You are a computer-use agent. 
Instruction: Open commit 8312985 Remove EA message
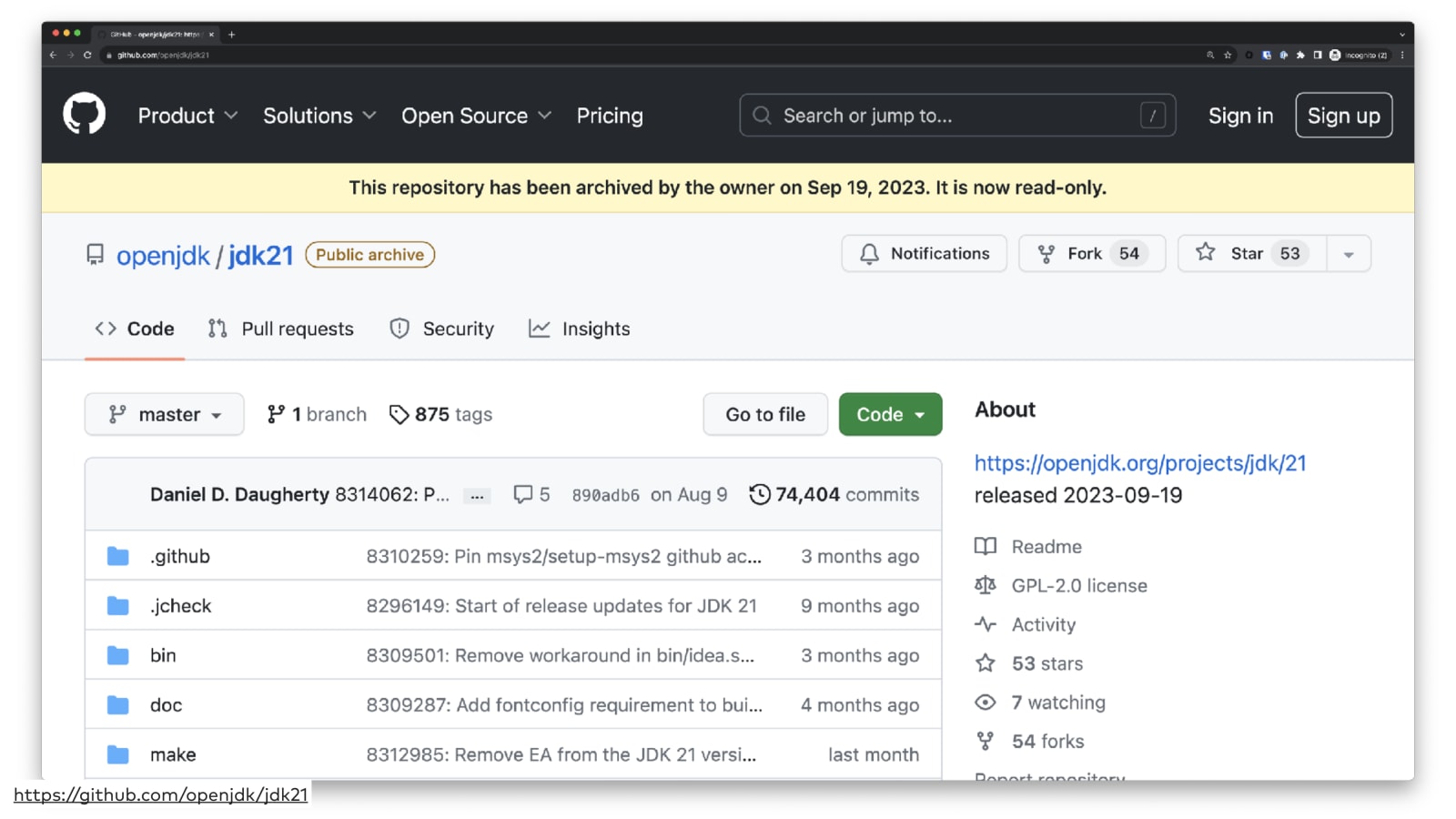point(561,754)
